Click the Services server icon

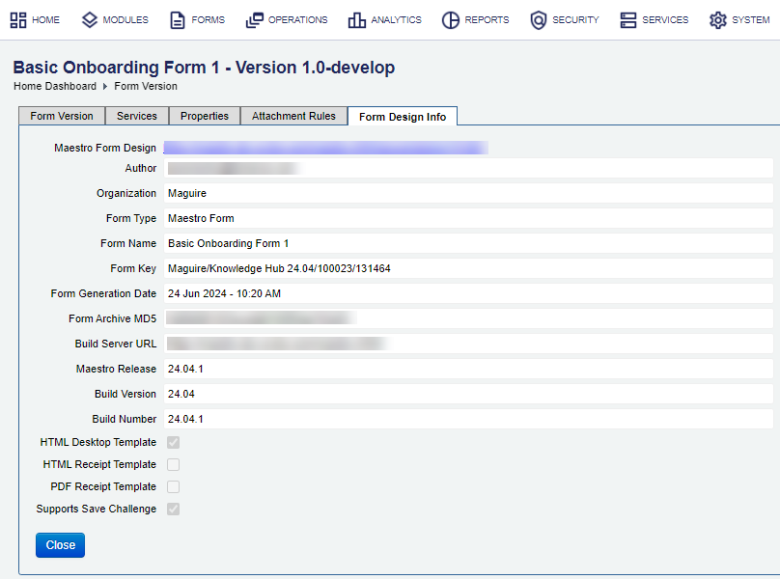[x=628, y=20]
